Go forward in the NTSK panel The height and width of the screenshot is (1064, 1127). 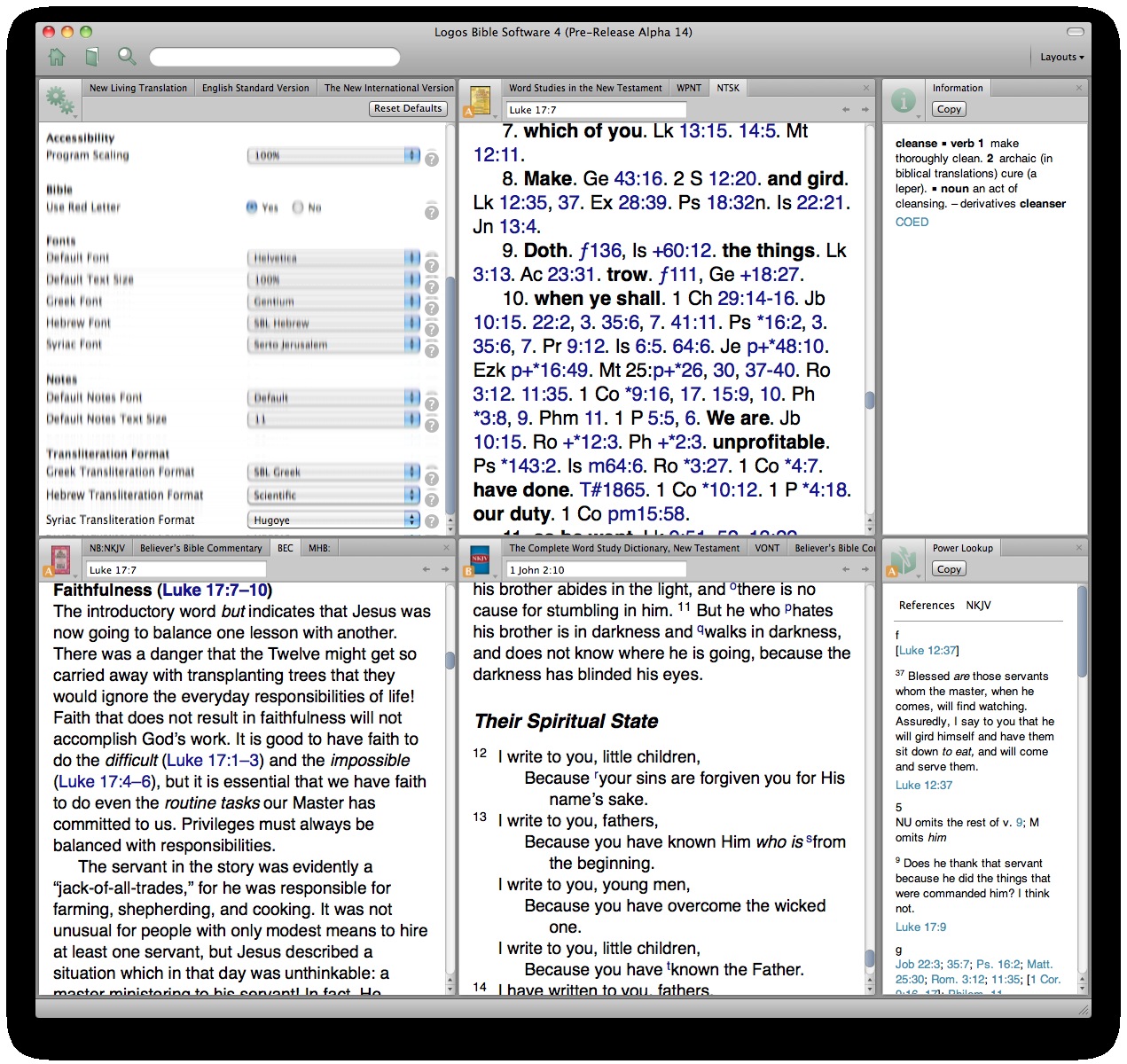click(x=865, y=110)
